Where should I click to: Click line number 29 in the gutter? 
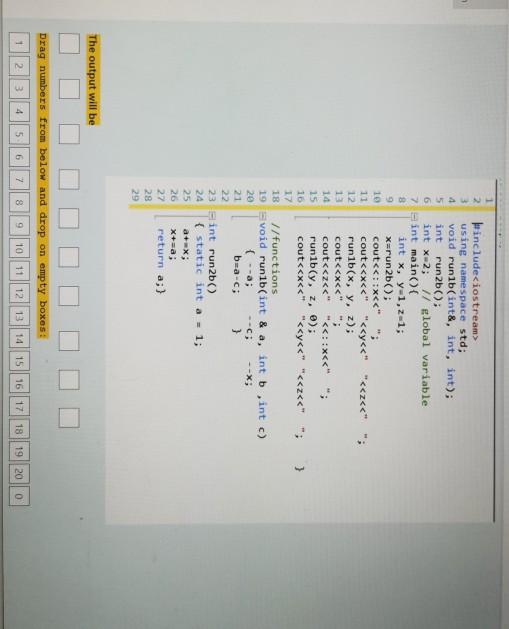[x=136, y=195]
